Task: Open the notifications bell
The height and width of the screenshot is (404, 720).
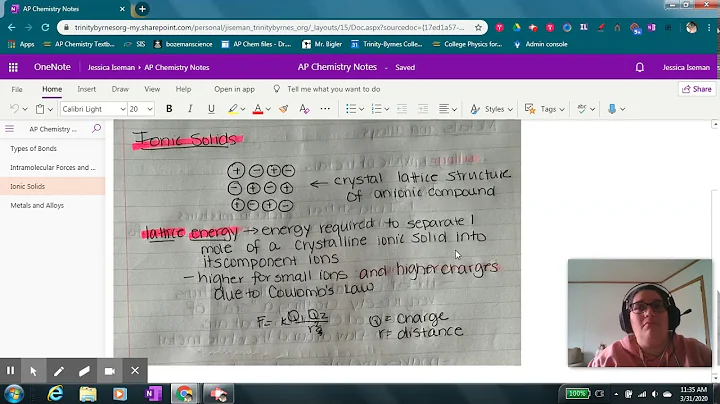Action: point(639,67)
